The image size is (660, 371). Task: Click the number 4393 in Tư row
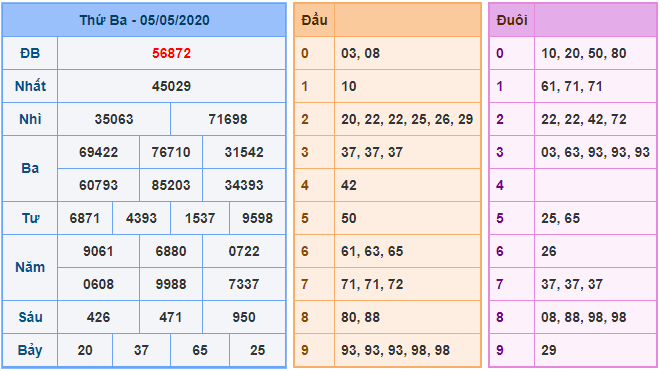141,218
